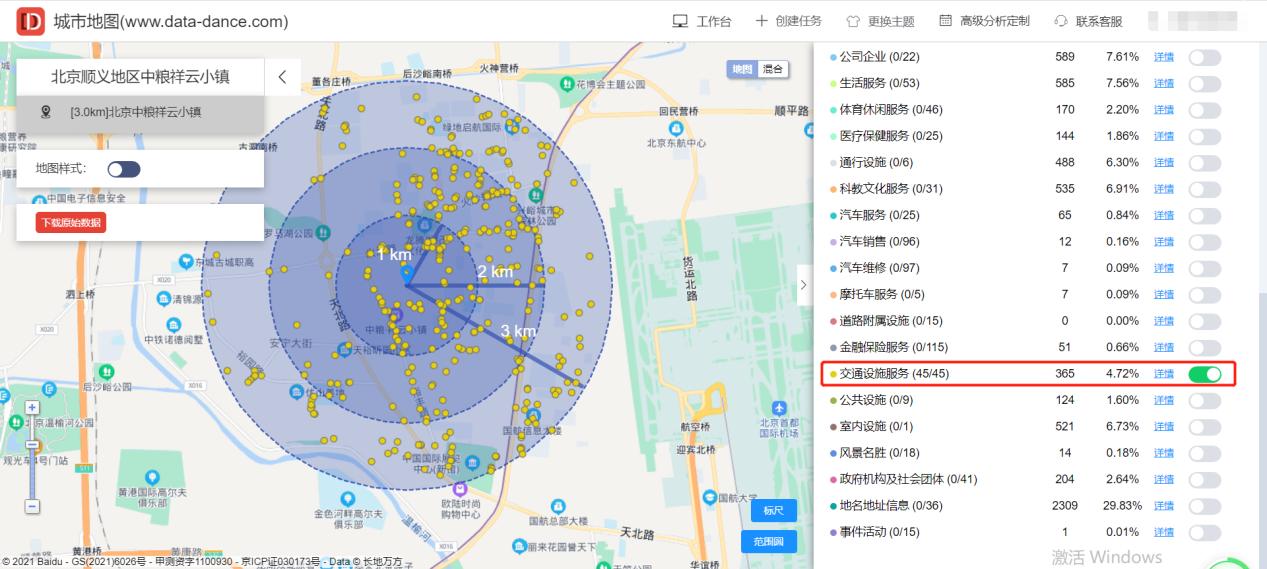Screen dimensions: 1267x569
Task: Click the shirt icon for 更换主题
Action: [x=853, y=21]
